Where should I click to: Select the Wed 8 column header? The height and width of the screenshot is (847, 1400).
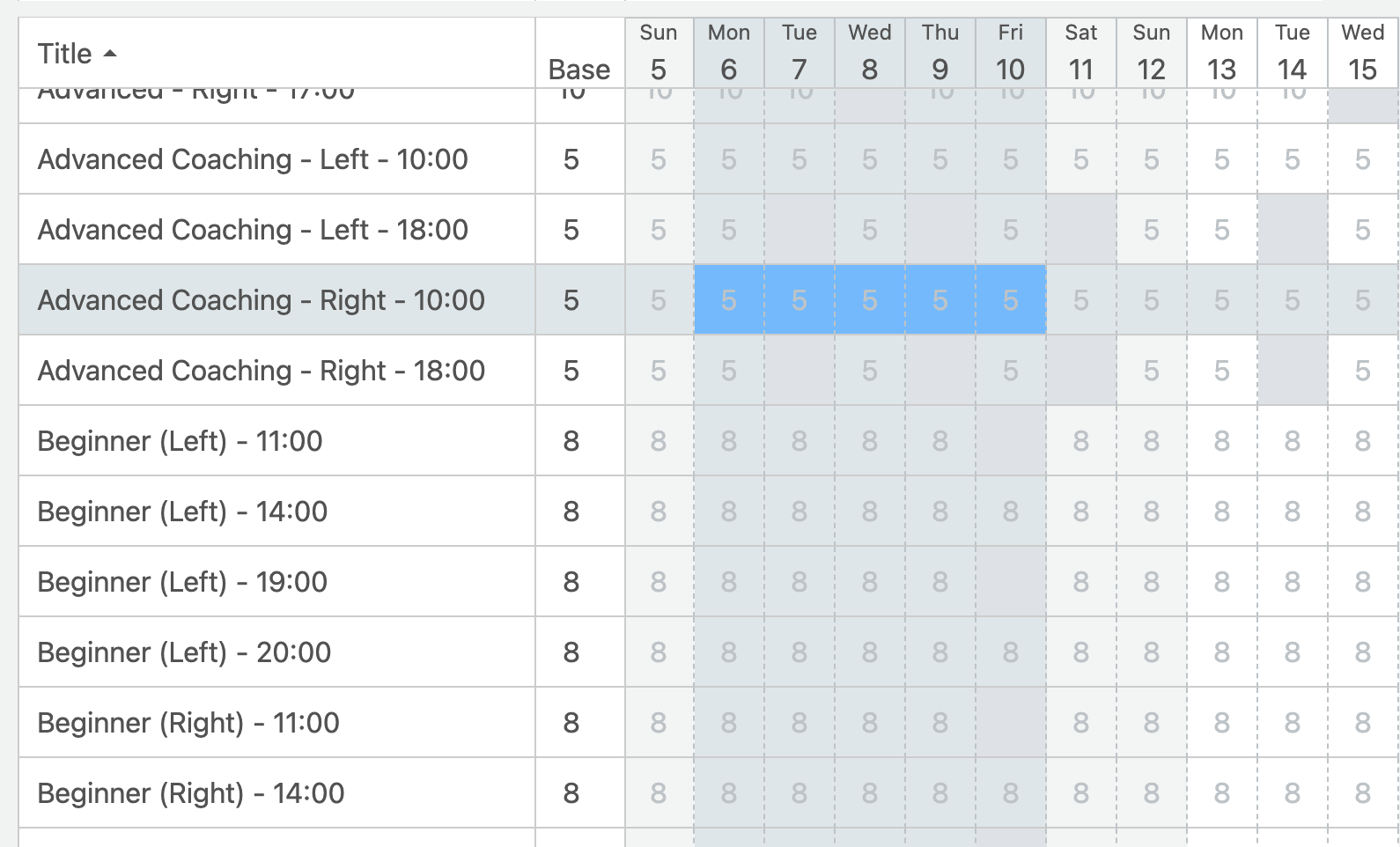click(870, 53)
